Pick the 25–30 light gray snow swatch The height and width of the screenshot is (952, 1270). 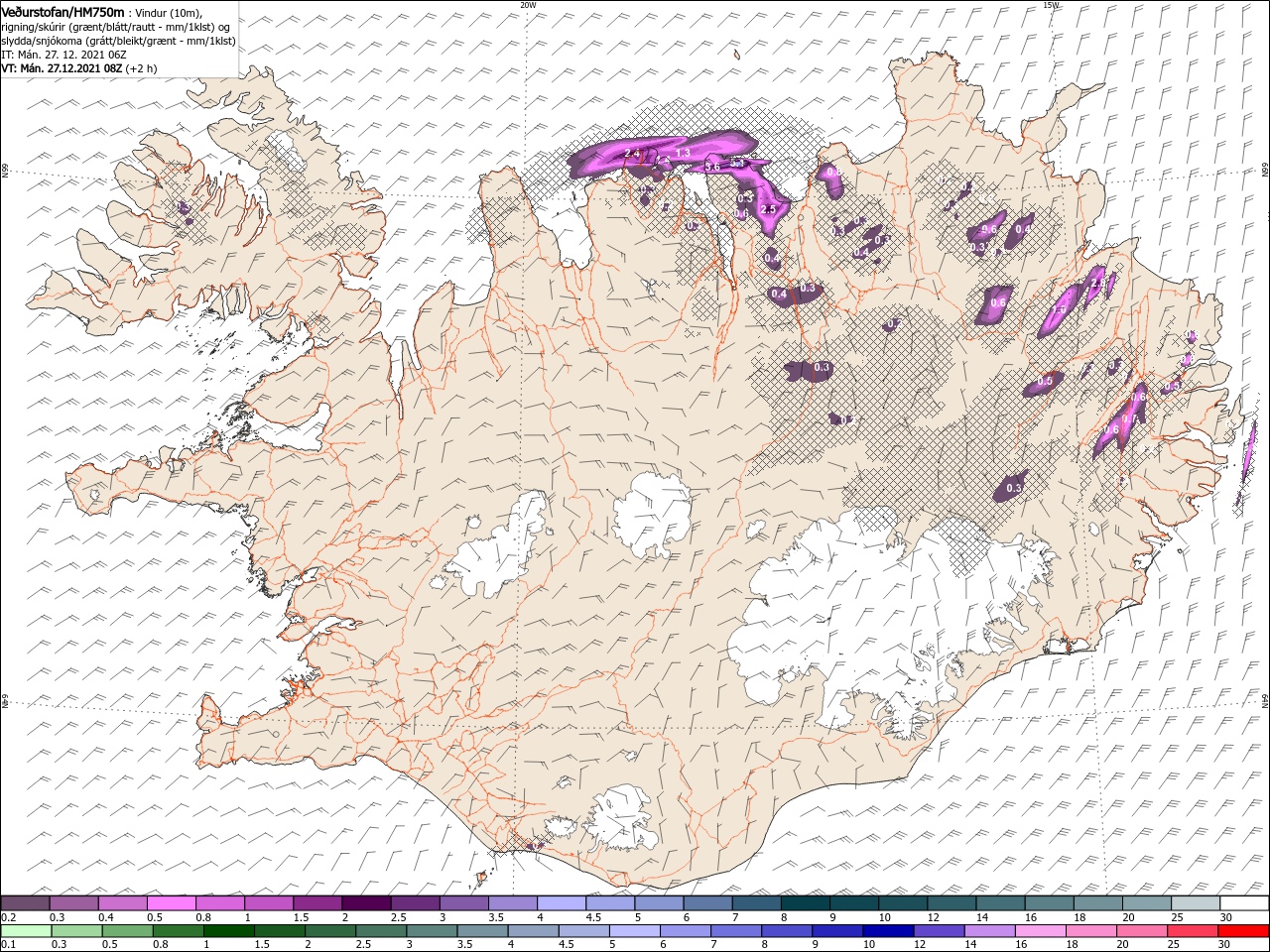tap(1196, 903)
